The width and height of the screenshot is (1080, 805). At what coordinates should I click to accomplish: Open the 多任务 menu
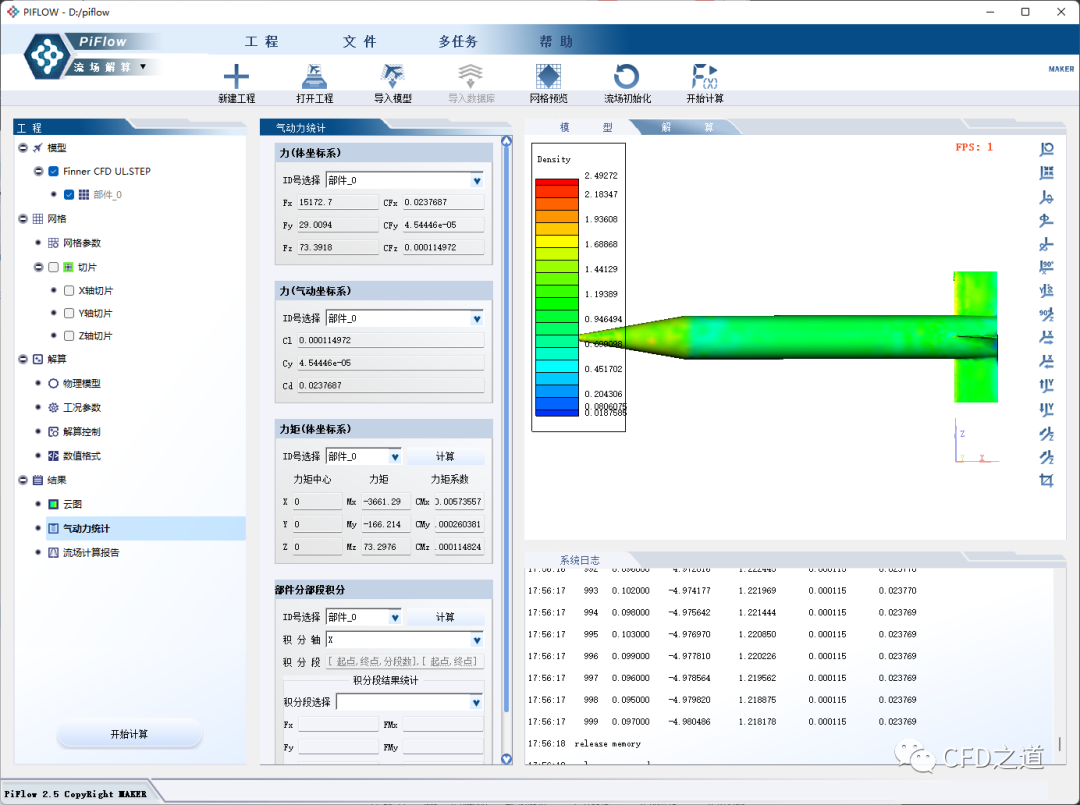(x=458, y=42)
